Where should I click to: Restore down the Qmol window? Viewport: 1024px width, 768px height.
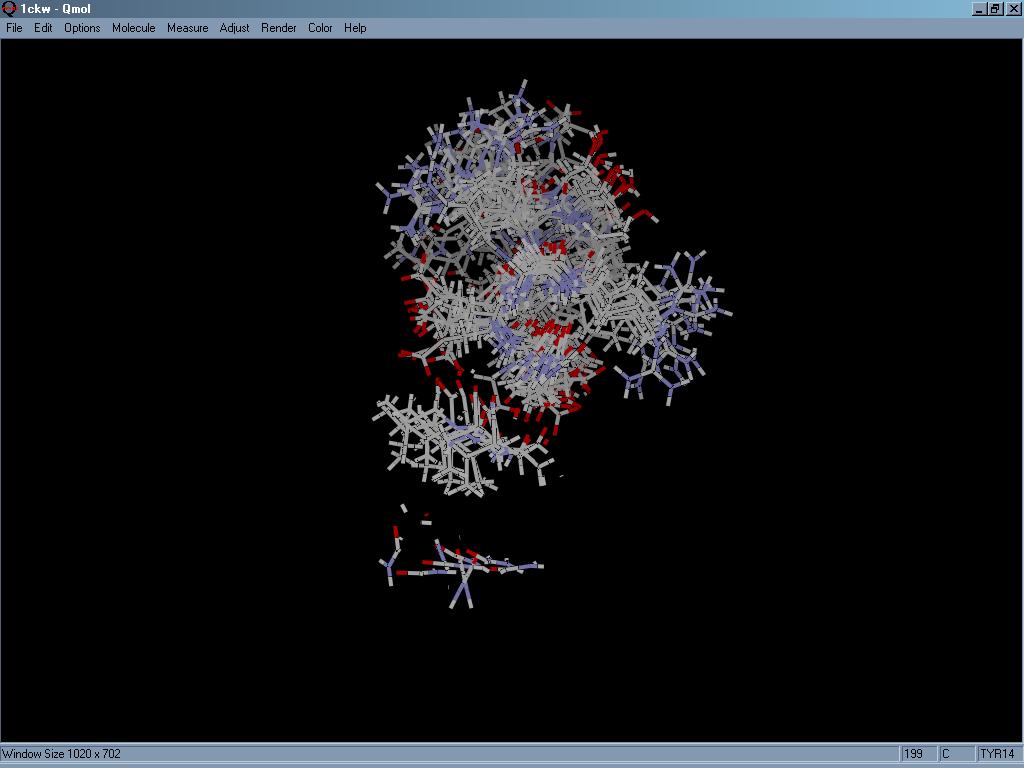pos(995,9)
